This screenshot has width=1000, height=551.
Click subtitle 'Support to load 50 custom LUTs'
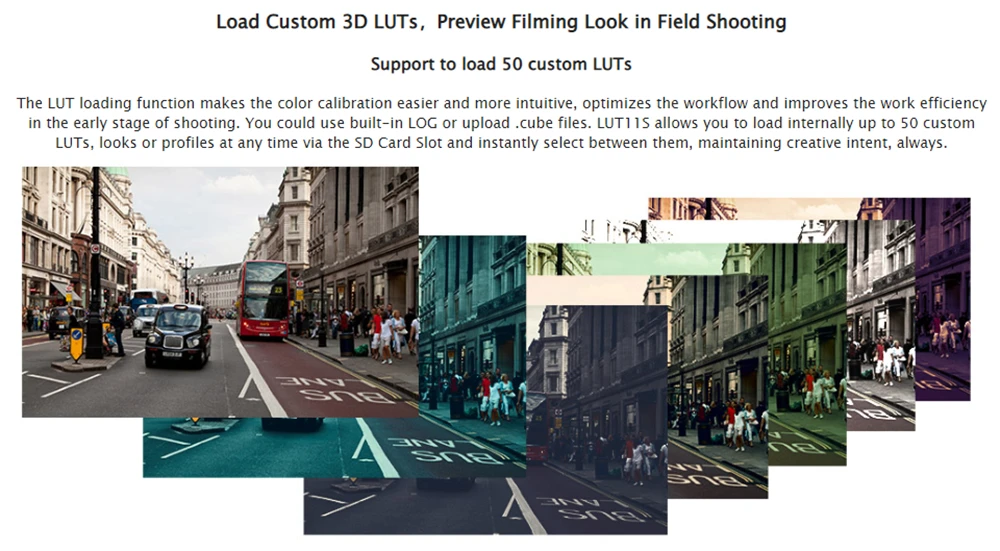(x=501, y=64)
